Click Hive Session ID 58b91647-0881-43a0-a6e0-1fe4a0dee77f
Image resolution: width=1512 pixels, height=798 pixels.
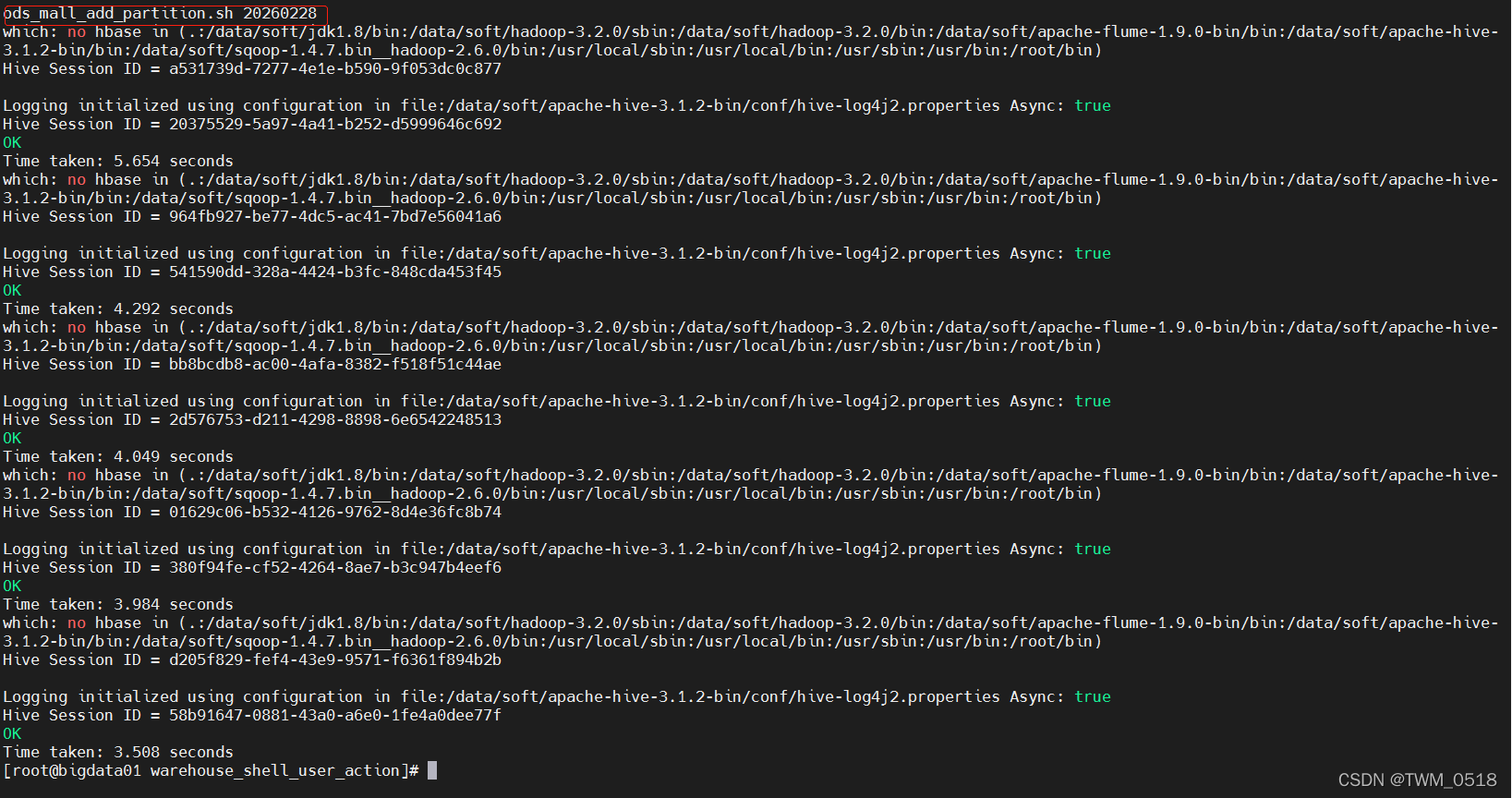click(x=252, y=716)
